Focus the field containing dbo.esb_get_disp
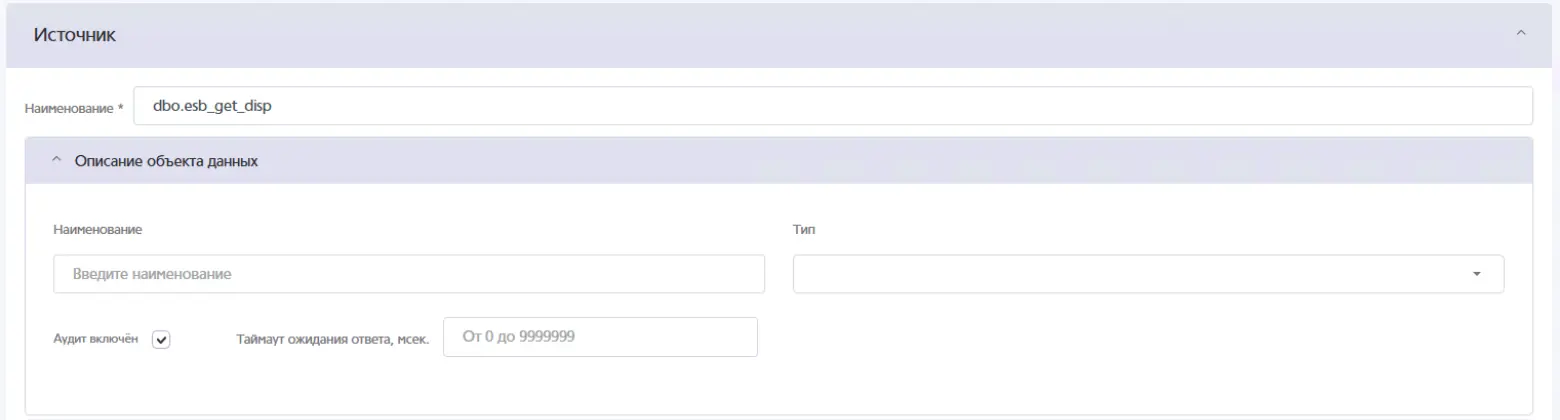 click(x=832, y=105)
